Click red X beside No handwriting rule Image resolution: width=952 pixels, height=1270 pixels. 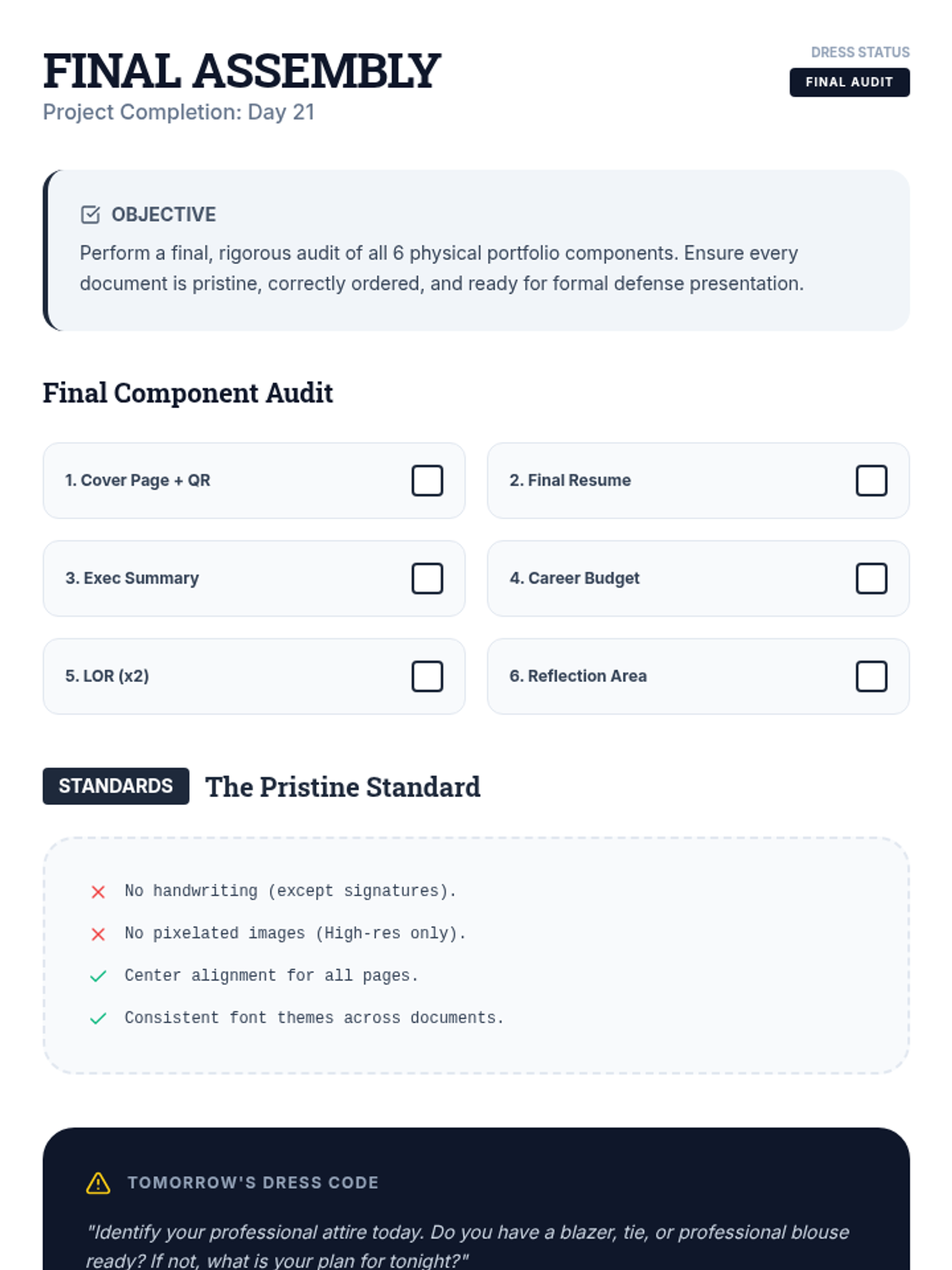[x=98, y=892]
